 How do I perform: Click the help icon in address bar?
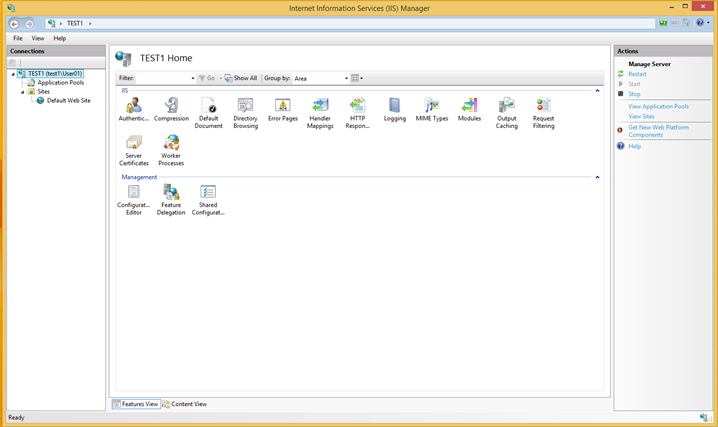(x=700, y=22)
